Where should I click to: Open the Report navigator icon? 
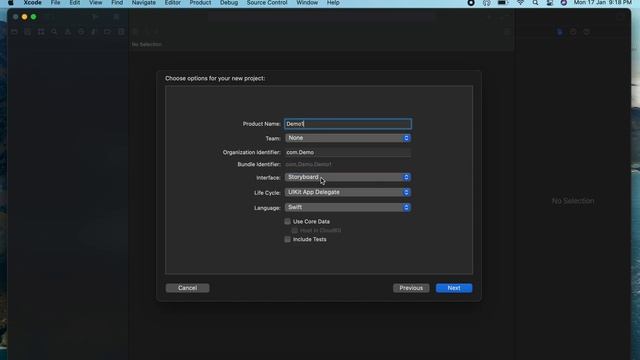121,32
